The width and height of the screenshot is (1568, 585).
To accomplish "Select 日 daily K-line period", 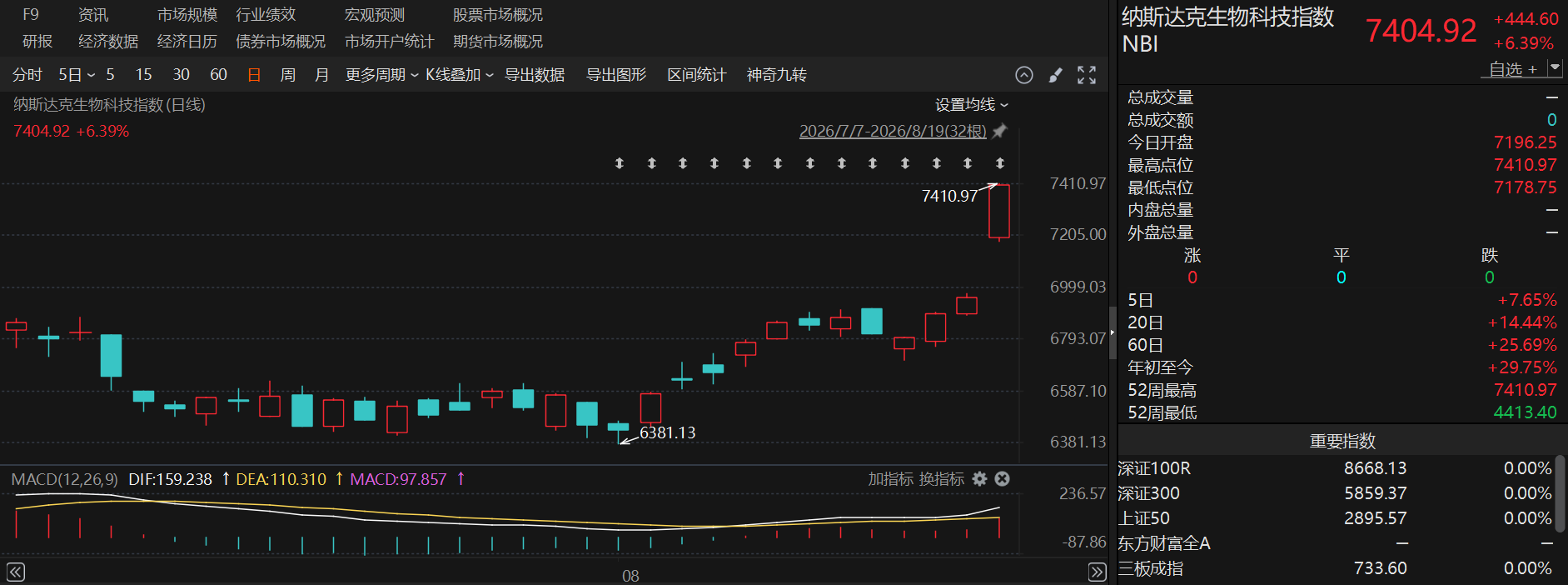I will [x=254, y=75].
